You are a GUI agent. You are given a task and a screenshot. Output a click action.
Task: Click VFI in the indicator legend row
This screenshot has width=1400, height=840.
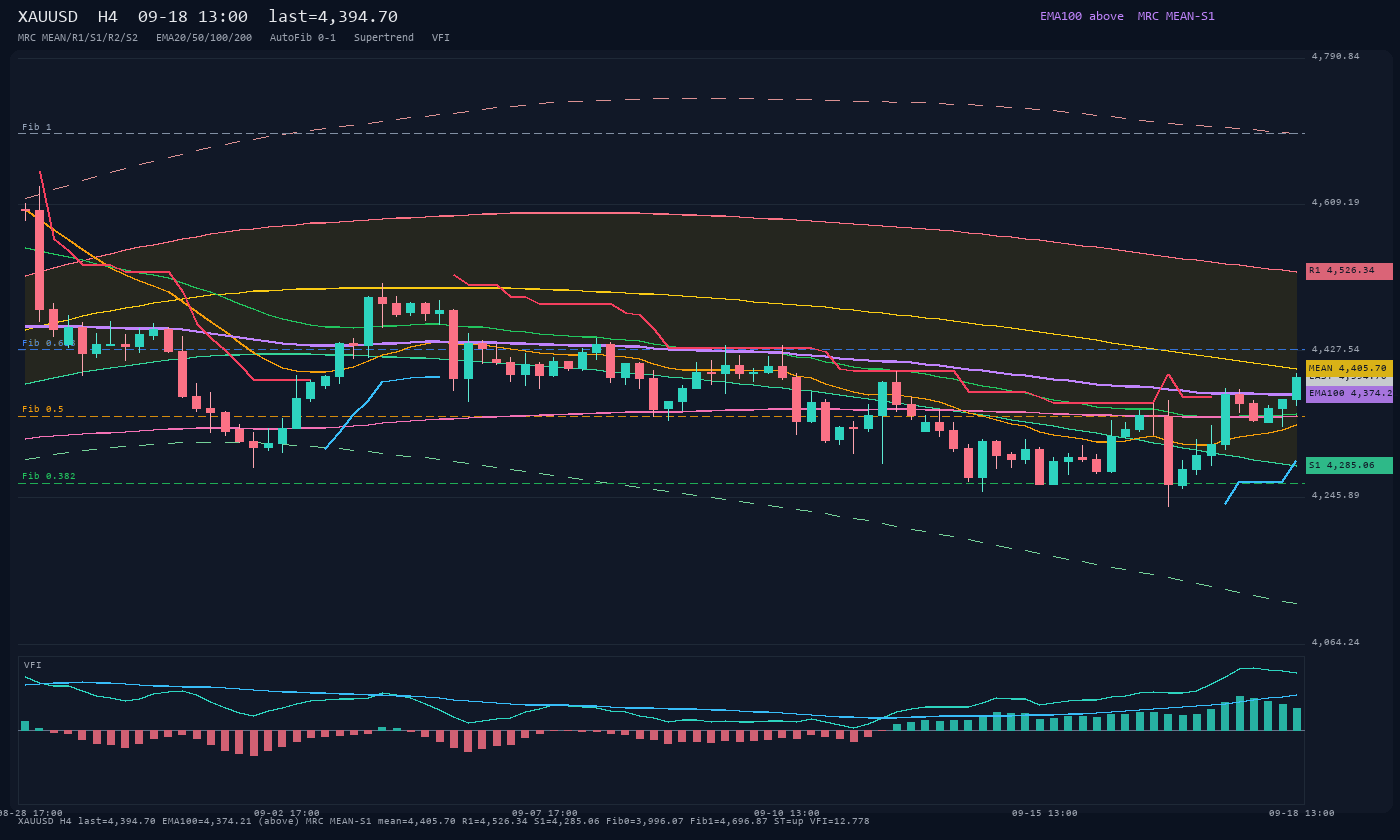pyautogui.click(x=441, y=38)
